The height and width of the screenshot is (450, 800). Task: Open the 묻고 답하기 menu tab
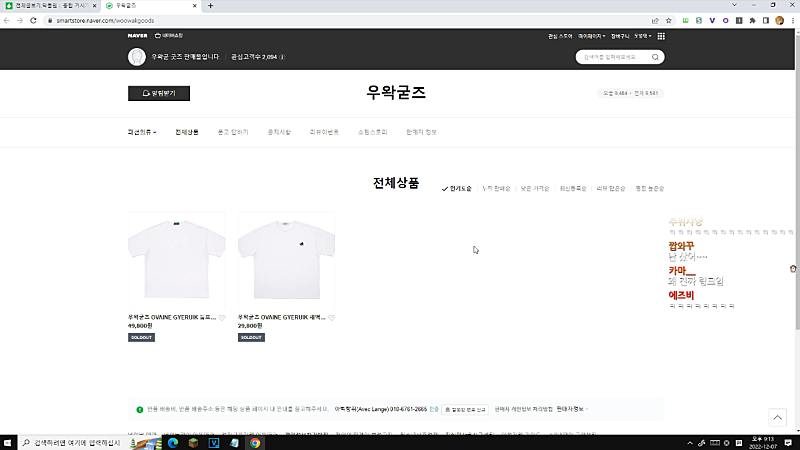pyautogui.click(x=233, y=132)
